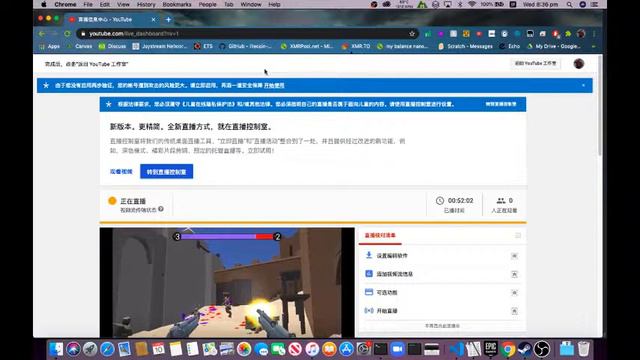This screenshot has width=640, height=360.
Task: Open a new tab with the plus button
Action: [x=168, y=19]
